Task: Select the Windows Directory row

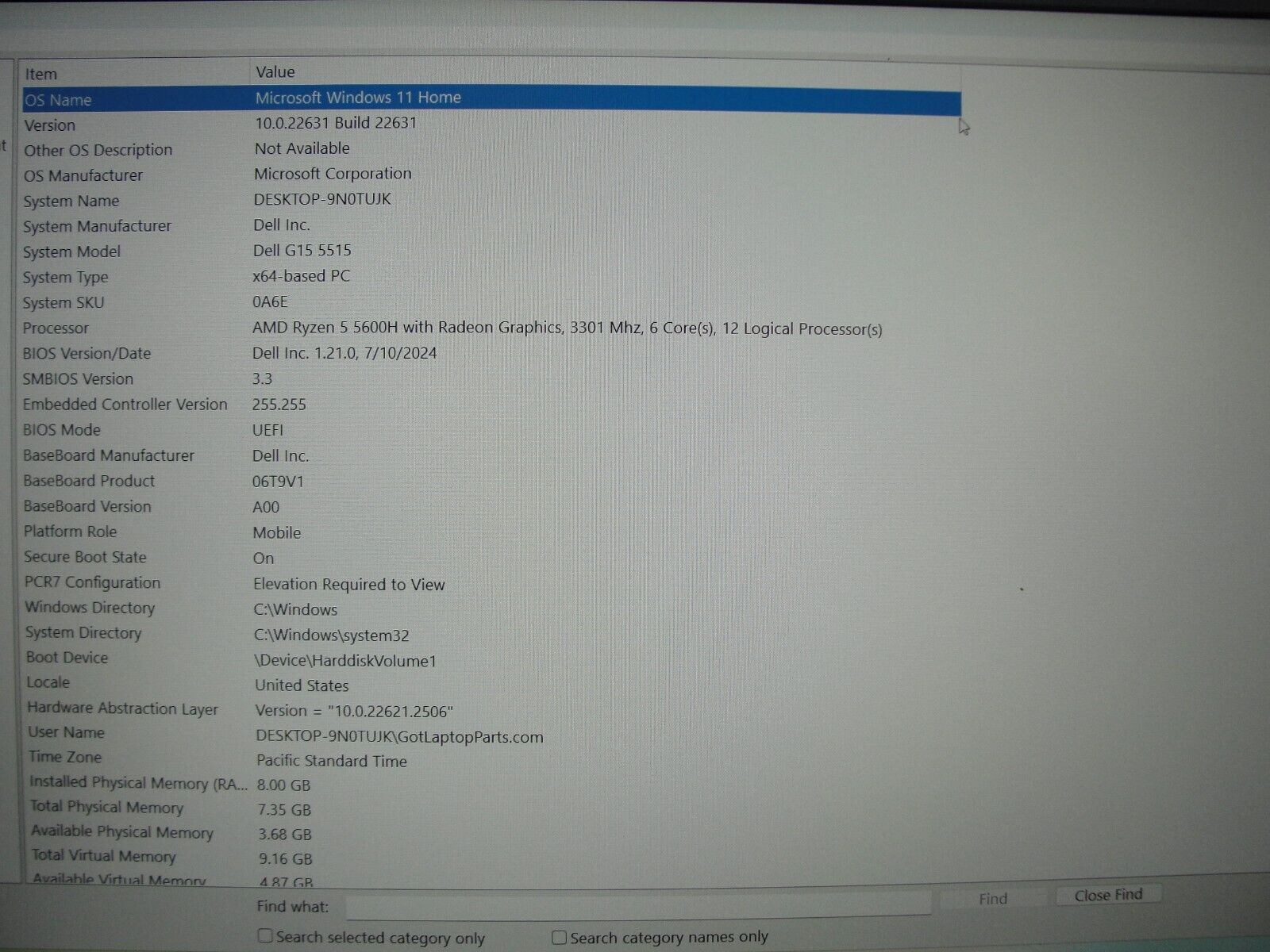Action: click(x=492, y=608)
